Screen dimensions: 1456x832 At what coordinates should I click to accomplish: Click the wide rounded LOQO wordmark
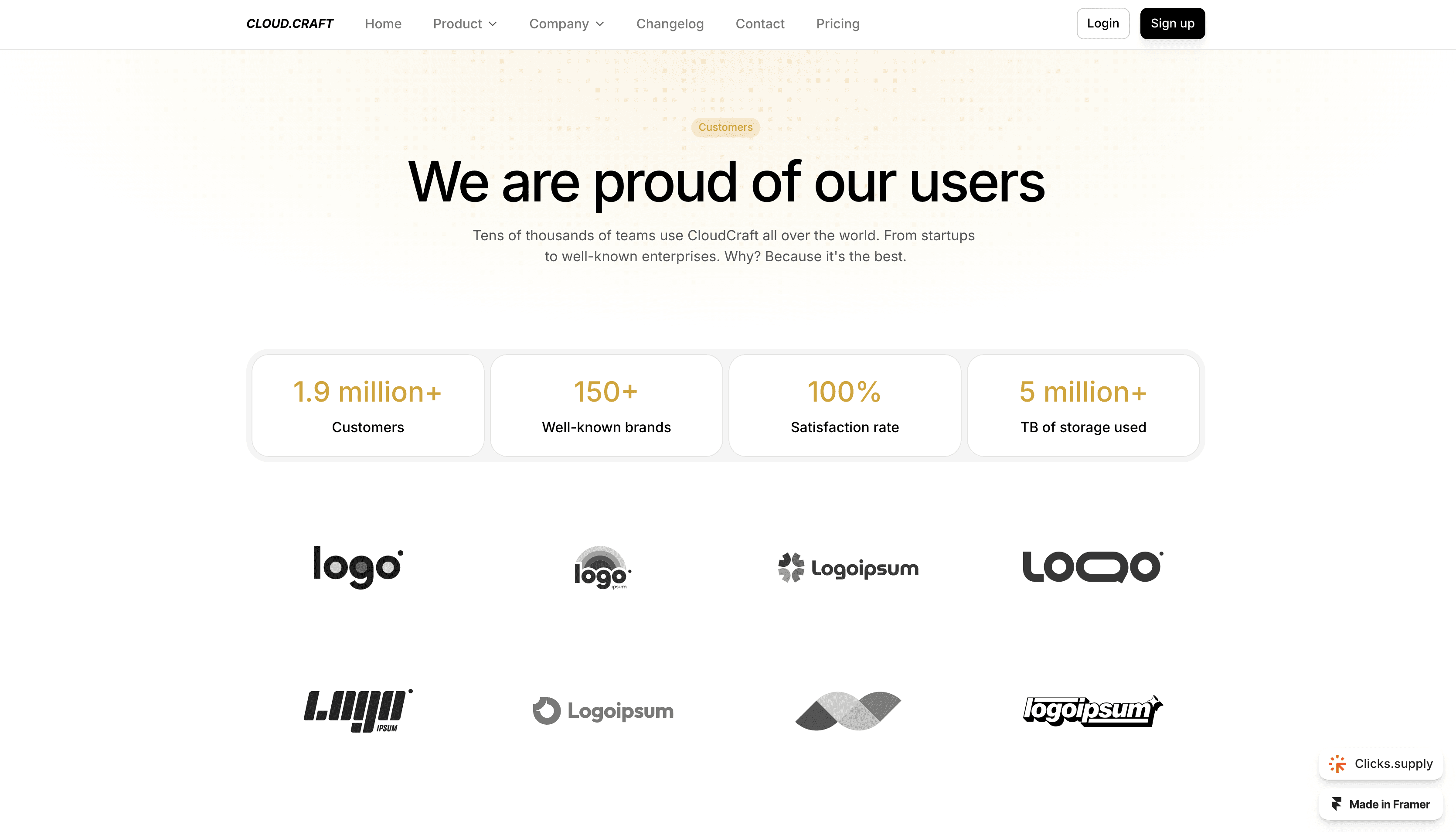[1092, 566]
